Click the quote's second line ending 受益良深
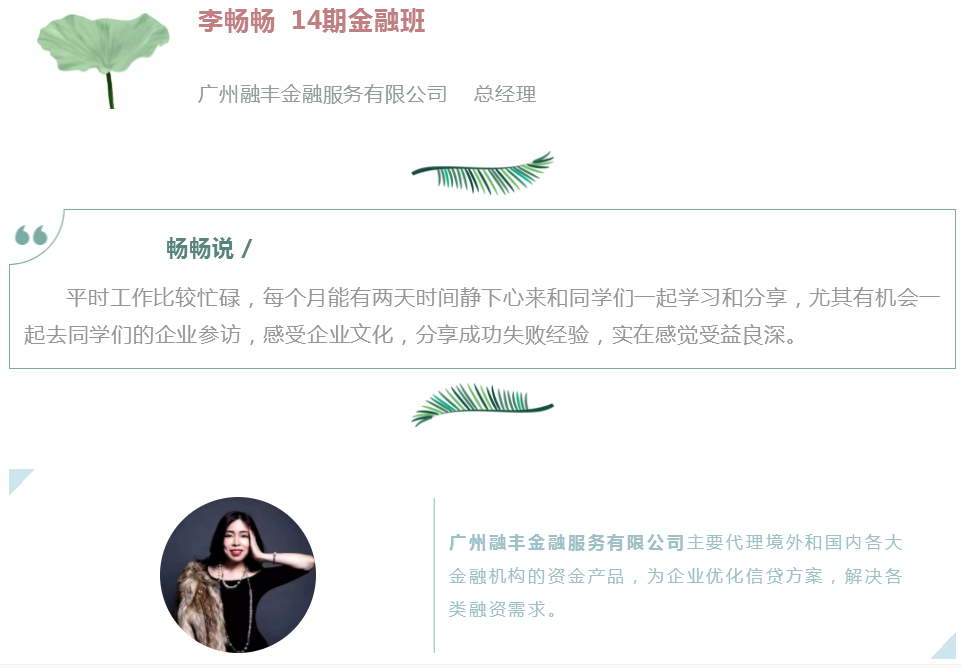 (410, 335)
